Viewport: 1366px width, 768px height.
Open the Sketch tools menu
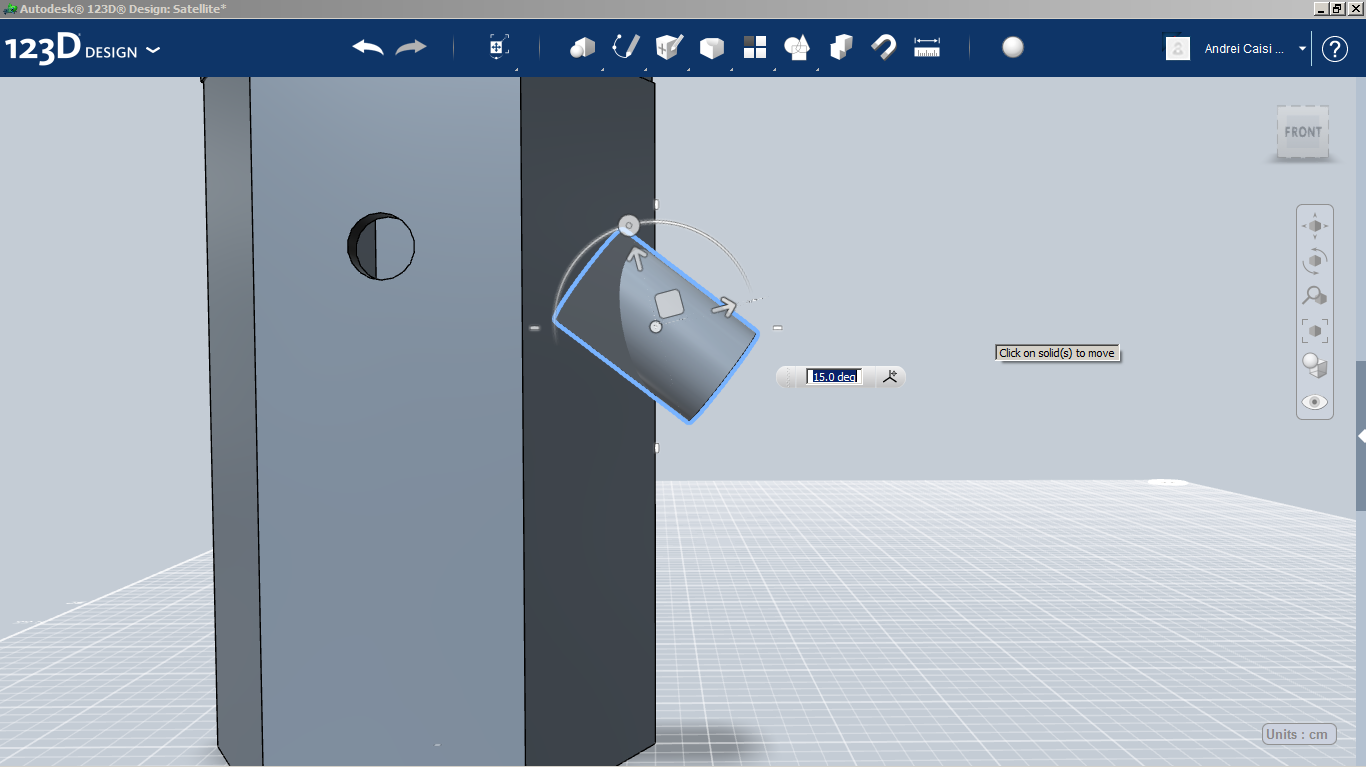tap(625, 47)
